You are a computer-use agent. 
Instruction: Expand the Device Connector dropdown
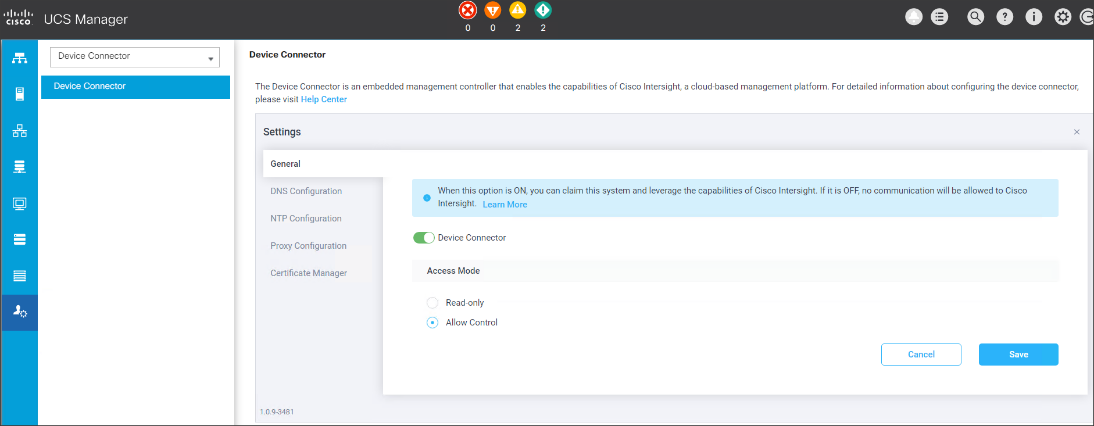(x=135, y=57)
